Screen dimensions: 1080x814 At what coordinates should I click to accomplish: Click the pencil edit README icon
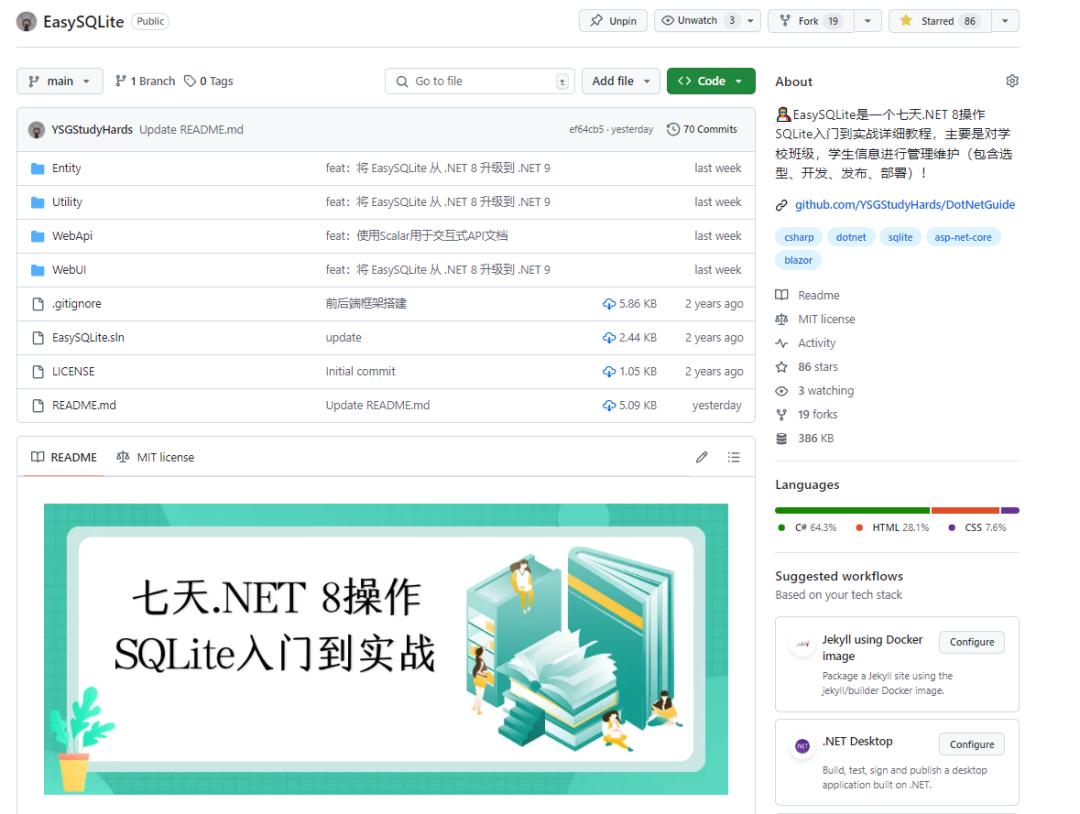pyautogui.click(x=701, y=457)
